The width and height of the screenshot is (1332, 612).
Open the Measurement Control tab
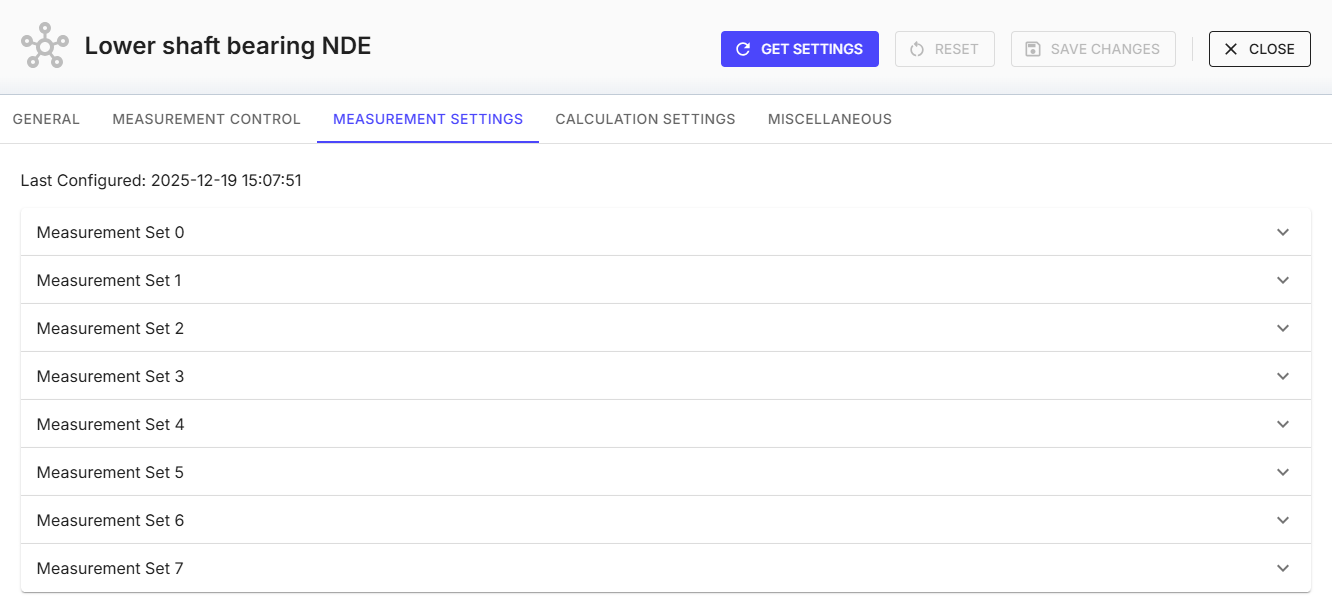[206, 119]
